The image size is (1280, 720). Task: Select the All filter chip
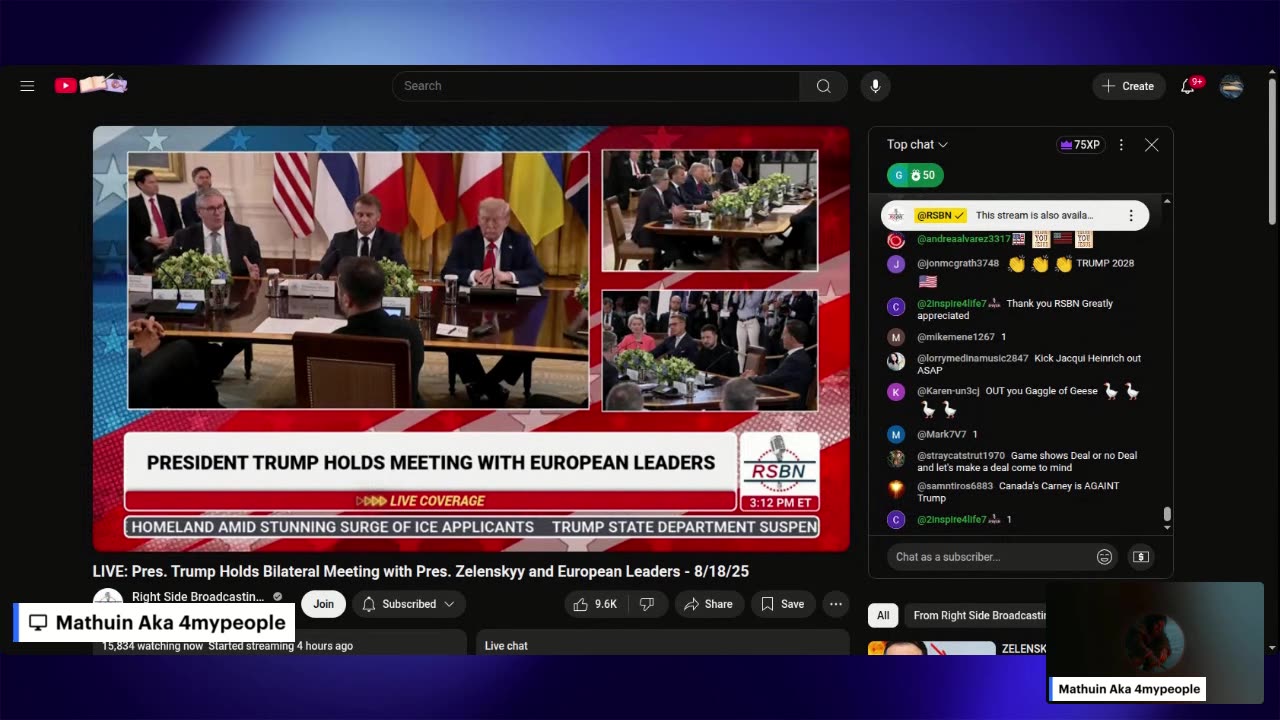pos(883,616)
